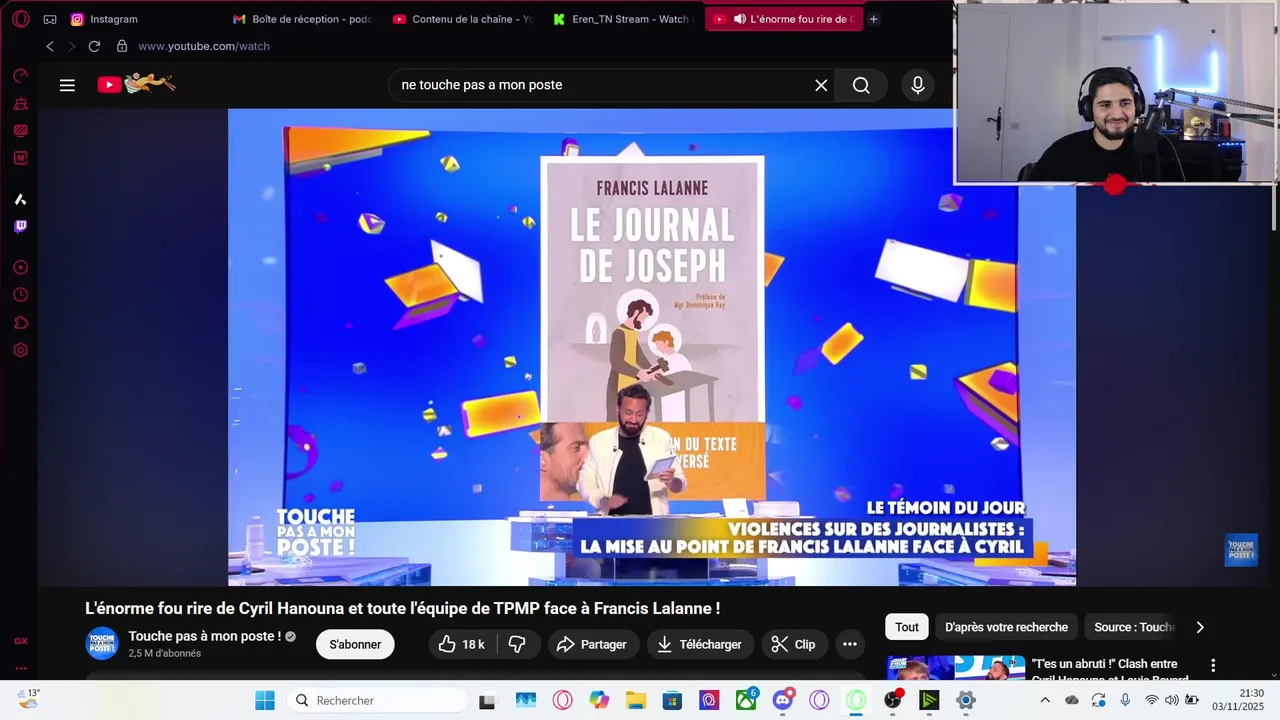The image size is (1280, 720).
Task: Click the site padlock icon in address bar
Action: tap(122, 46)
